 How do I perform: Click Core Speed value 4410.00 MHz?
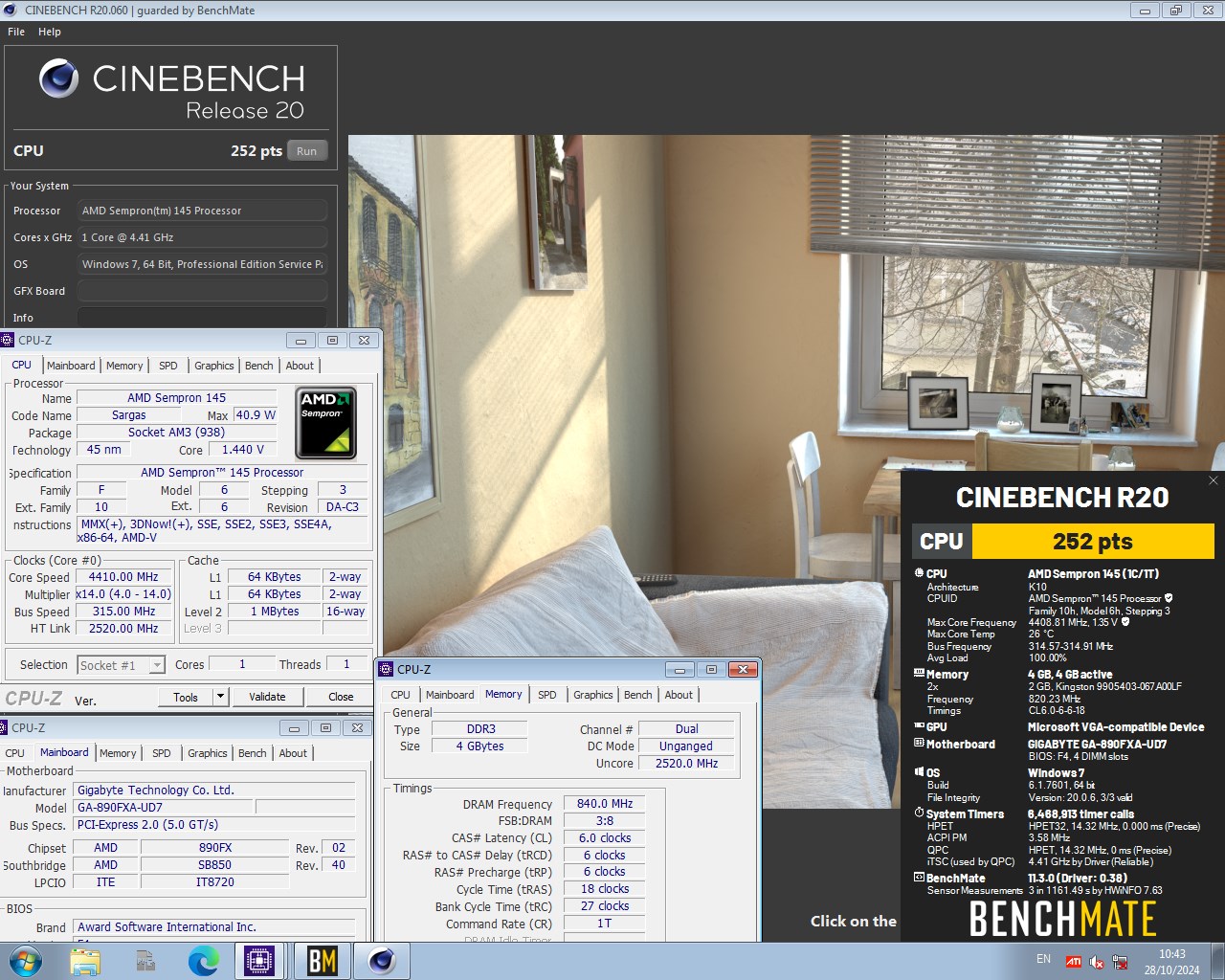tap(123, 577)
